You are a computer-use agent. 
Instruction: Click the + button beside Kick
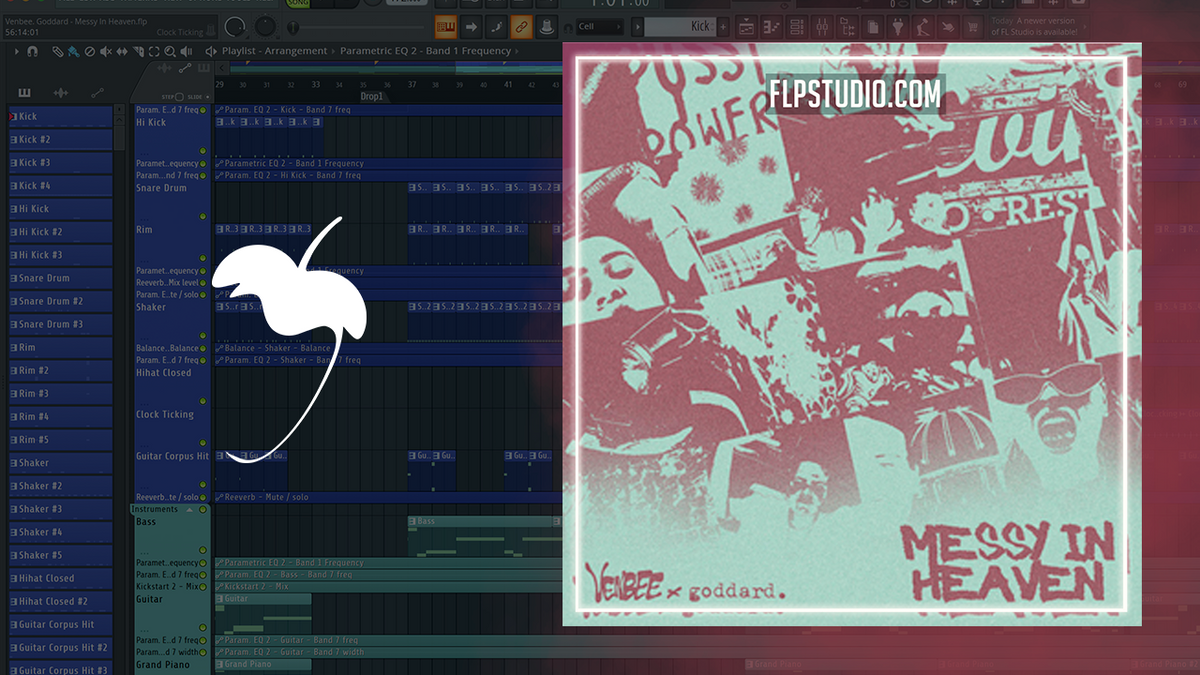(722, 27)
